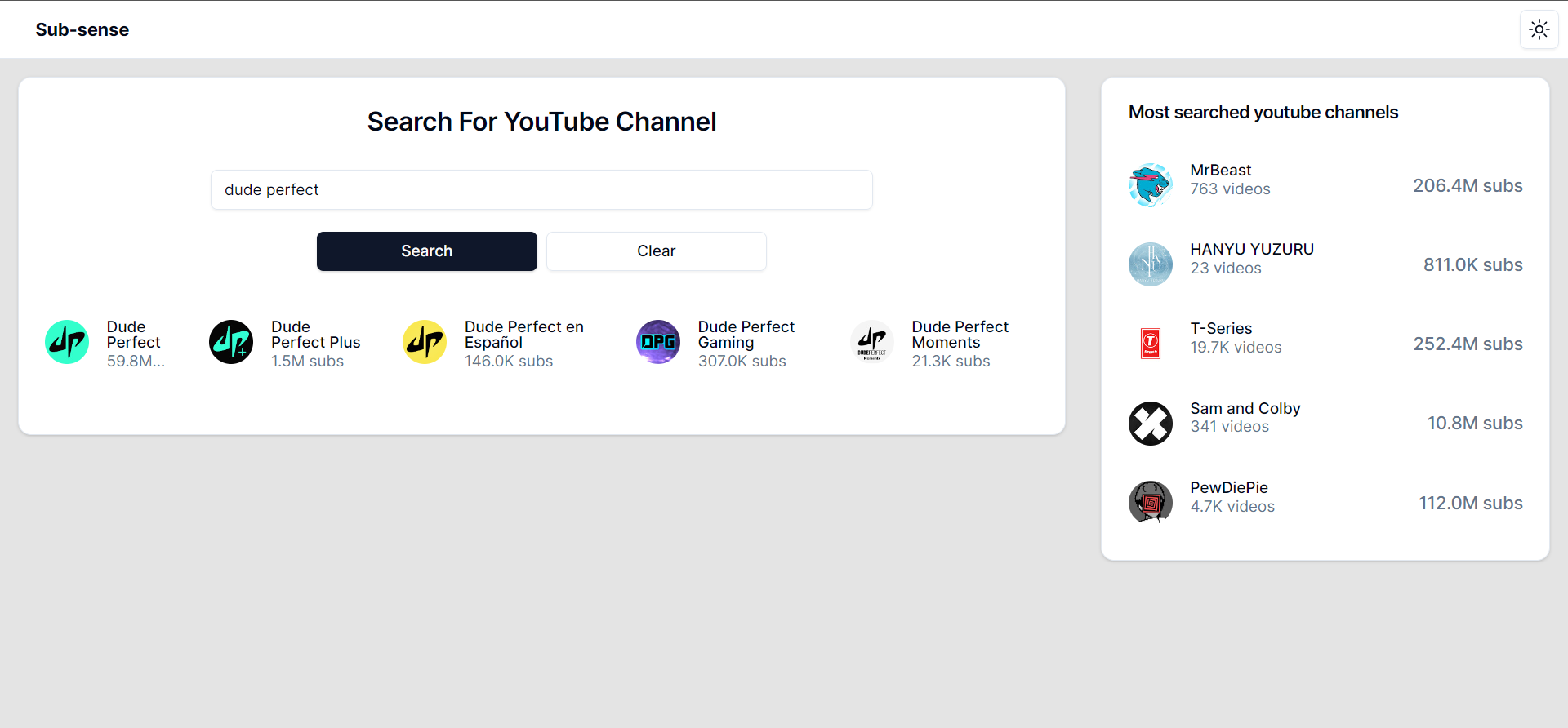Click the 10.8M subs value
Viewport: 1568px width, 728px height.
click(x=1475, y=423)
